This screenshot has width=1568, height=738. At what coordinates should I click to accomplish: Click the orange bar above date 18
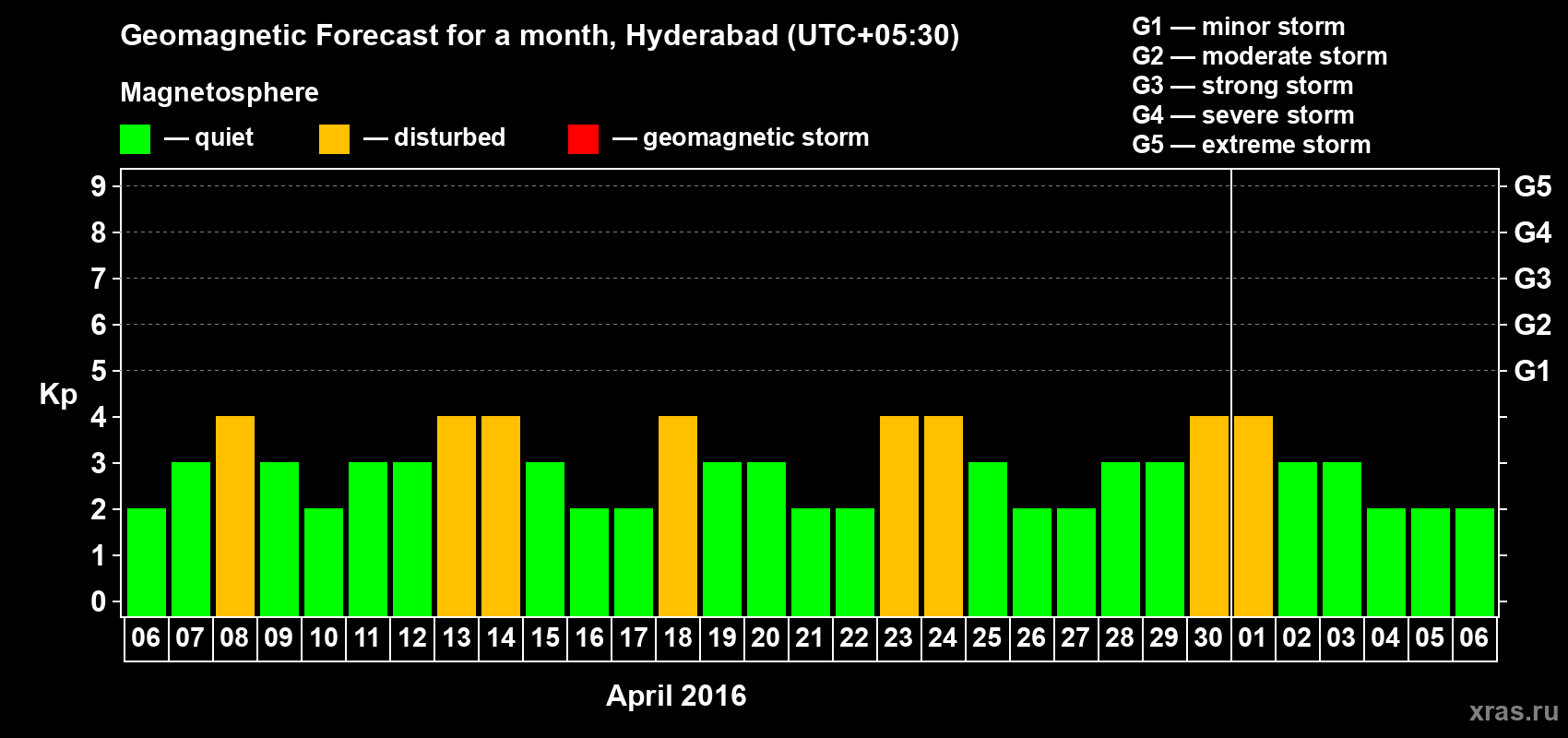click(678, 517)
